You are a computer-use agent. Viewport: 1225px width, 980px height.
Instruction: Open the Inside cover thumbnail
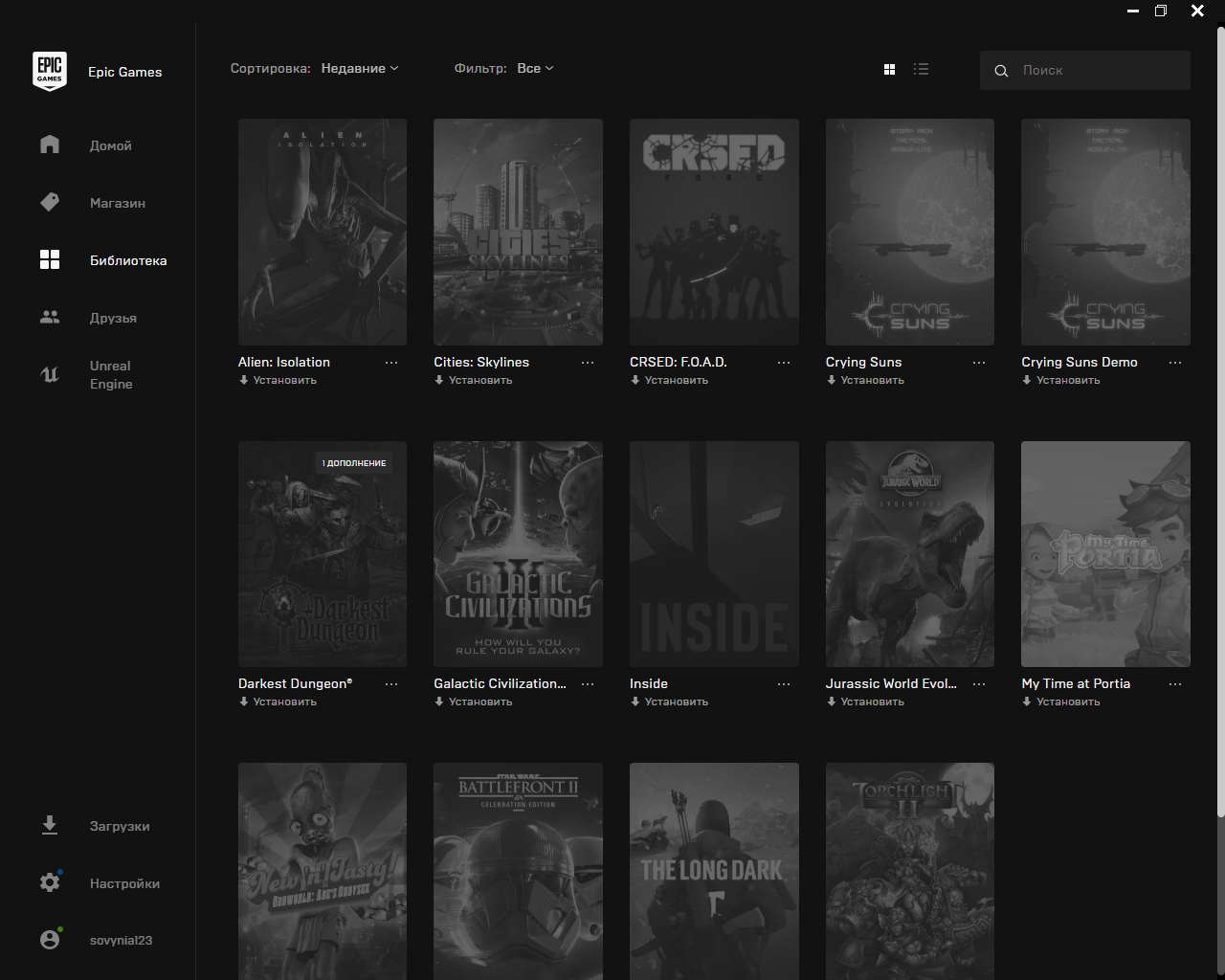click(714, 554)
